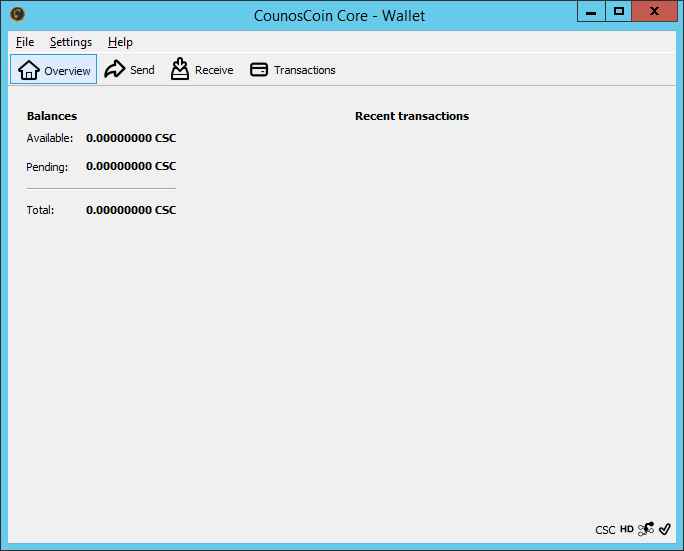Close the CounosCoin Core window

(654, 11)
